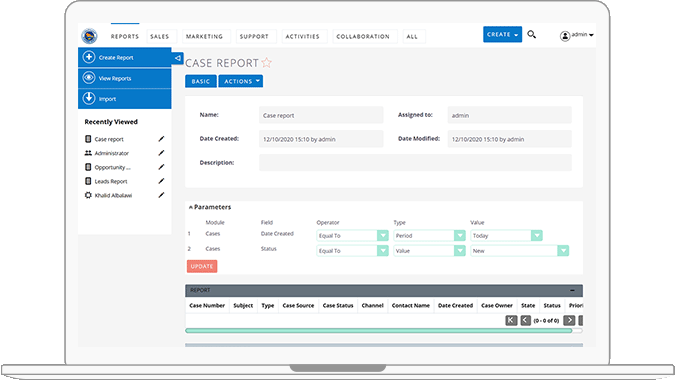This screenshot has width=675, height=380.
Task: Click the horizontal scrollbar under report table
Action: (x=379, y=331)
